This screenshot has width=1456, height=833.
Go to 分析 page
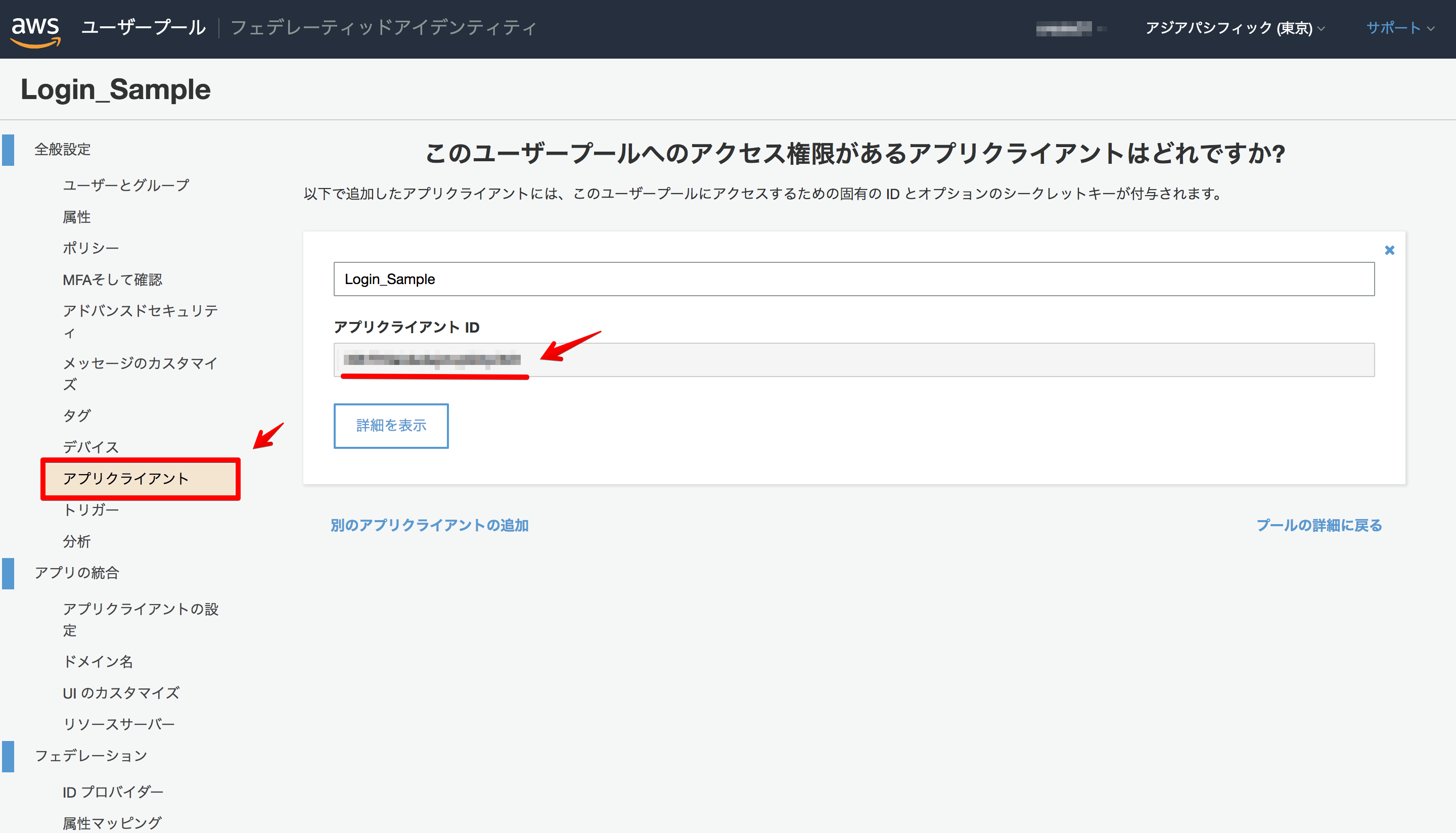tap(77, 541)
